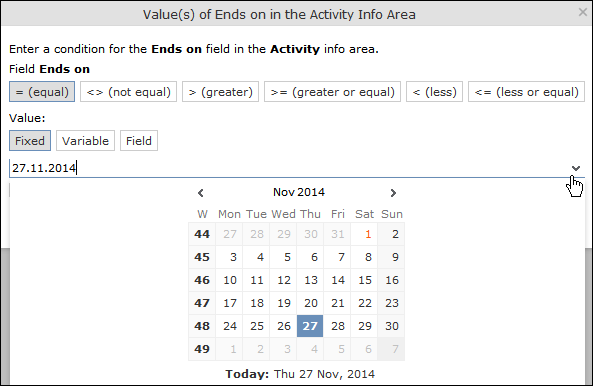Select November 27 in the calendar
The height and width of the screenshot is (386, 593).
310,326
